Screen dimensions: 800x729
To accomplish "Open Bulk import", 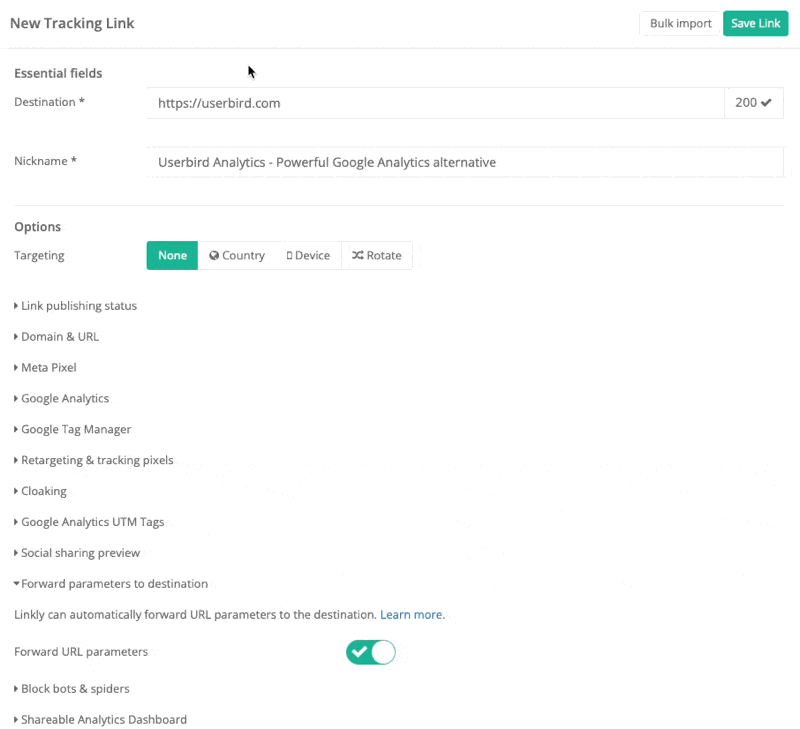I will (x=680, y=24).
